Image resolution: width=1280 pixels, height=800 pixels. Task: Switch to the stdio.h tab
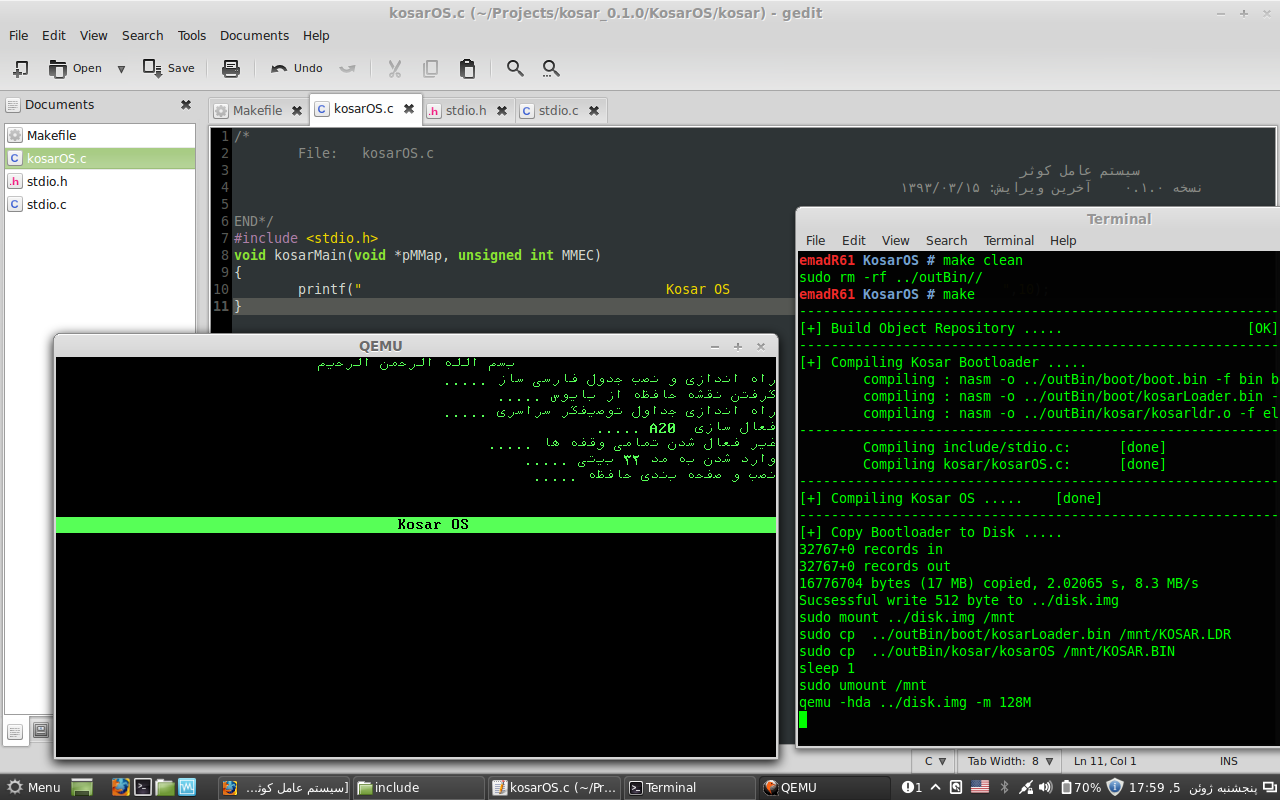465,110
